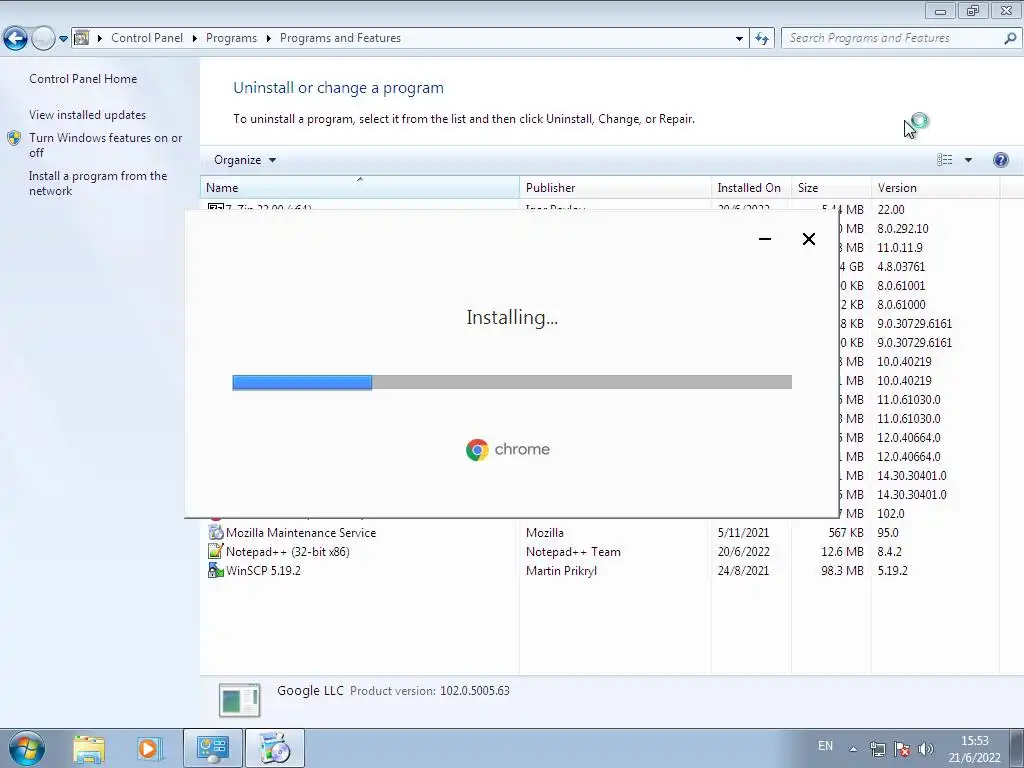Click the search magnifier icon

[x=1010, y=39]
